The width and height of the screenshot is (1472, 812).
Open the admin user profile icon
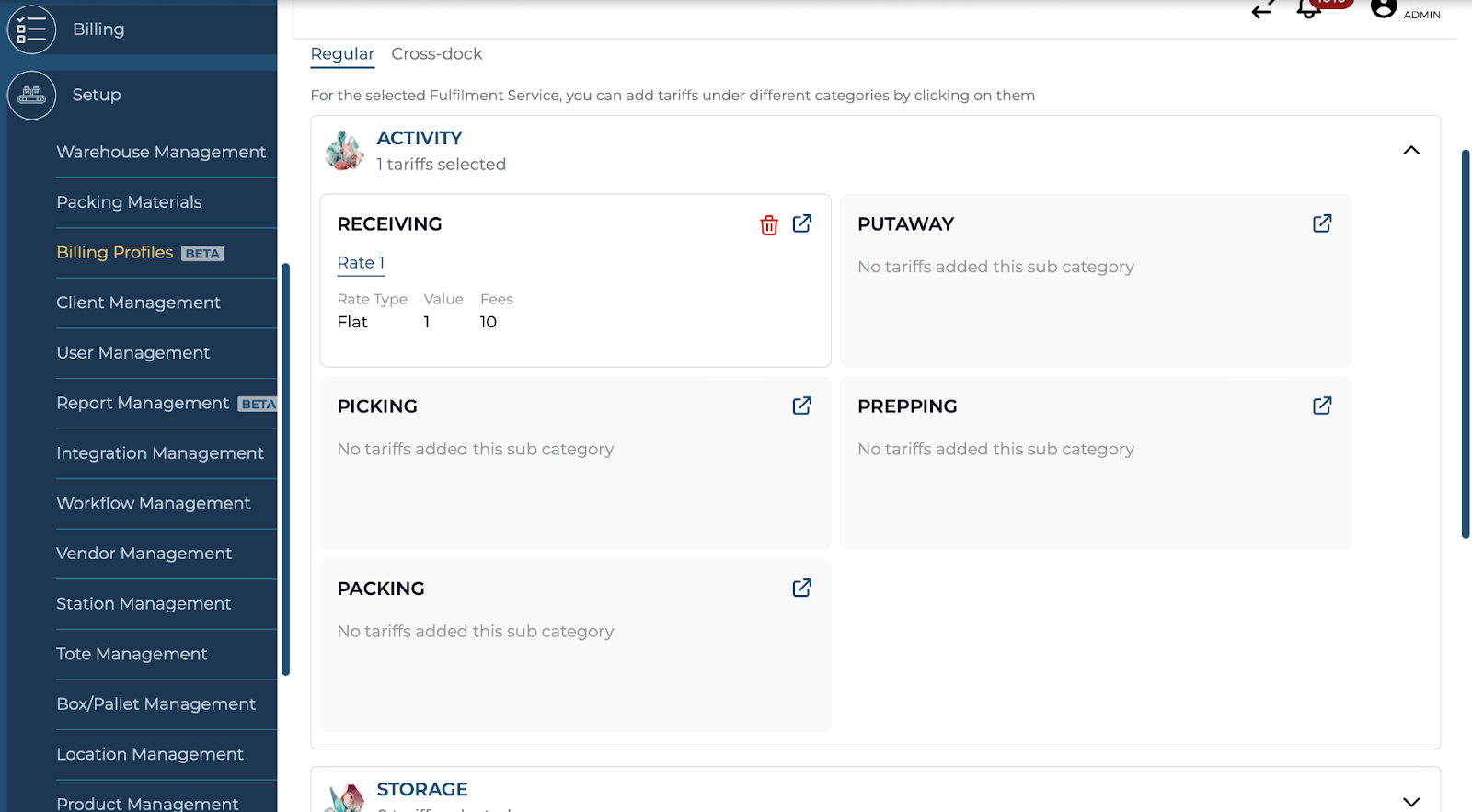[x=1383, y=8]
